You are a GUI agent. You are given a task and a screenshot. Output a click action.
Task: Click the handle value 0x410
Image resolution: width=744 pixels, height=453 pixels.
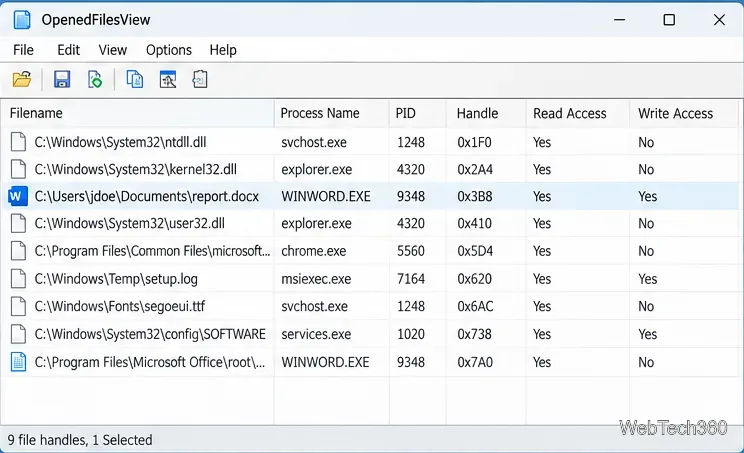(x=474, y=223)
